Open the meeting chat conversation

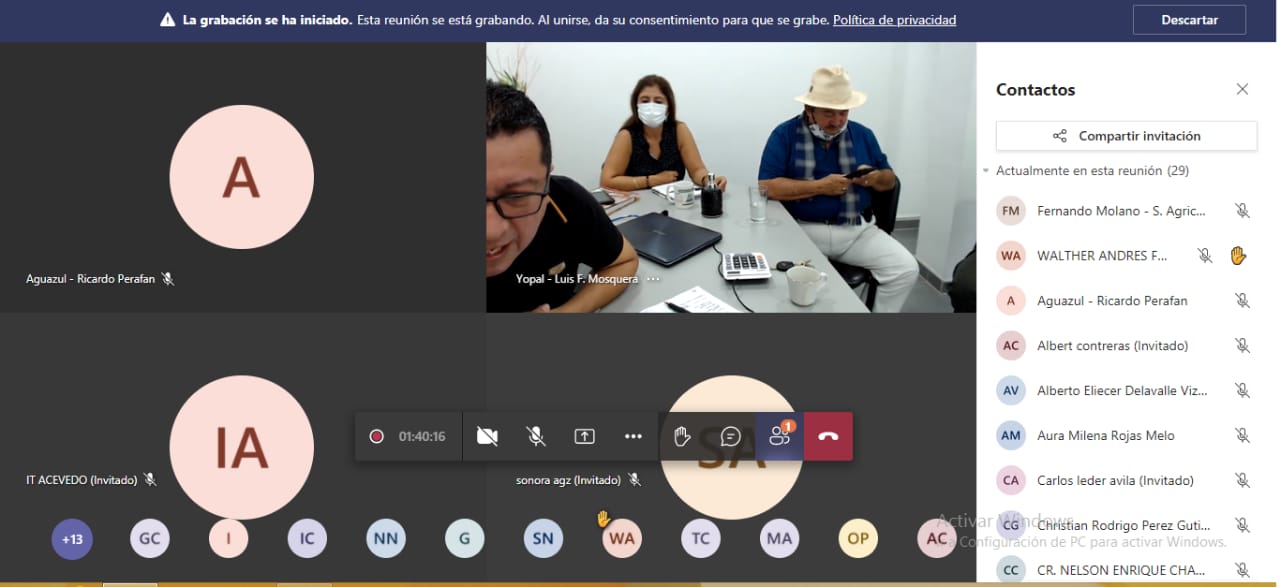(x=731, y=437)
